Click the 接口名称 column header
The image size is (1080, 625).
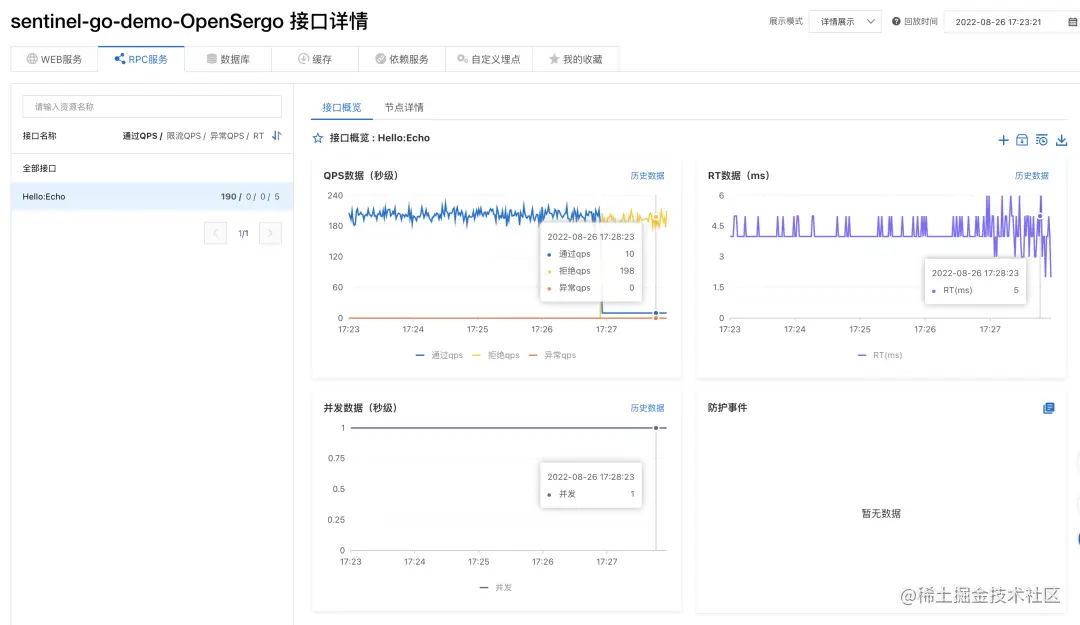pos(39,136)
